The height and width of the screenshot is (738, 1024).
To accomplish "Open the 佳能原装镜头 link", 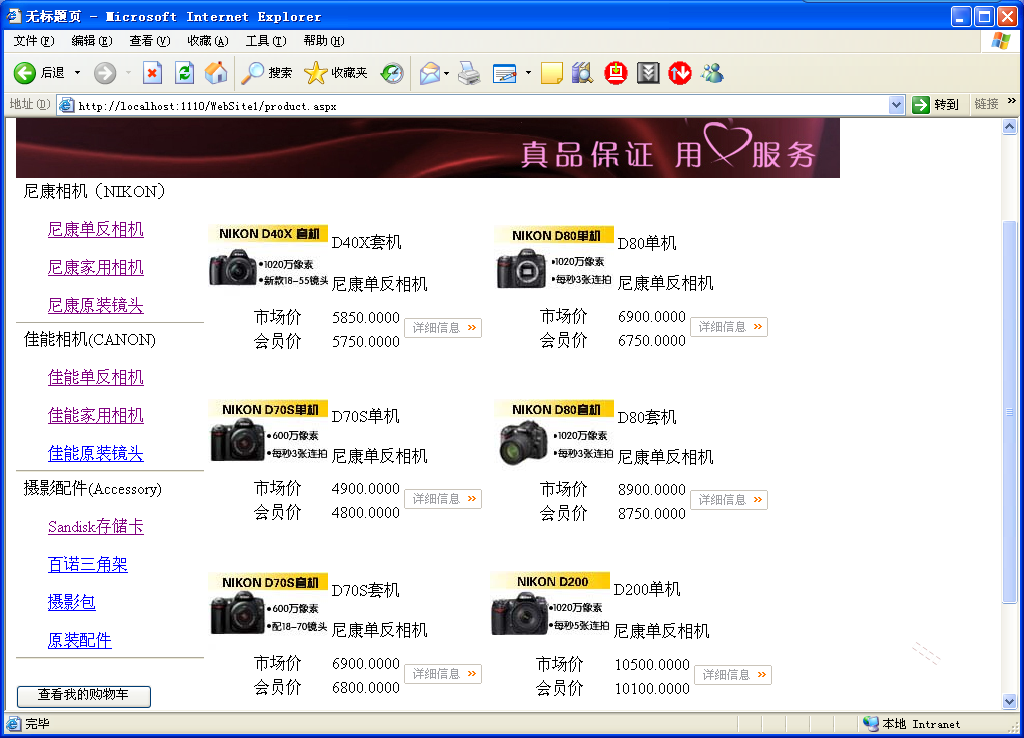I will (95, 453).
